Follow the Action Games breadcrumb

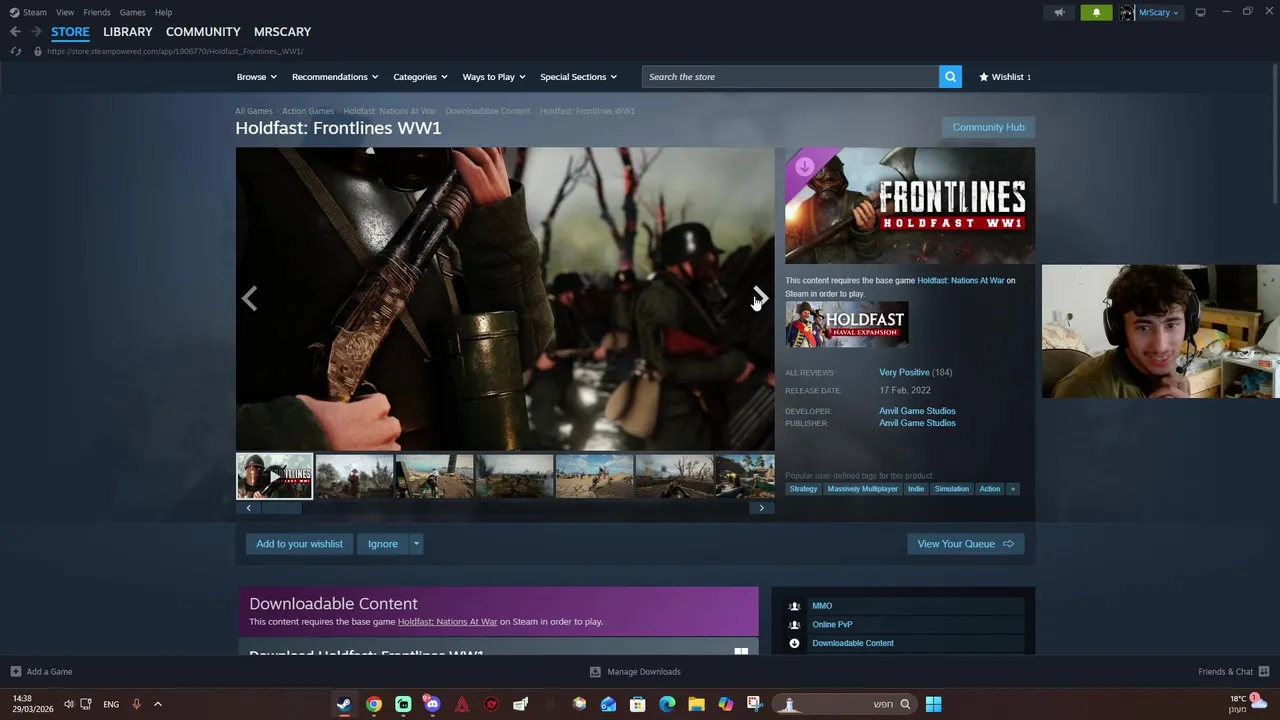point(308,111)
